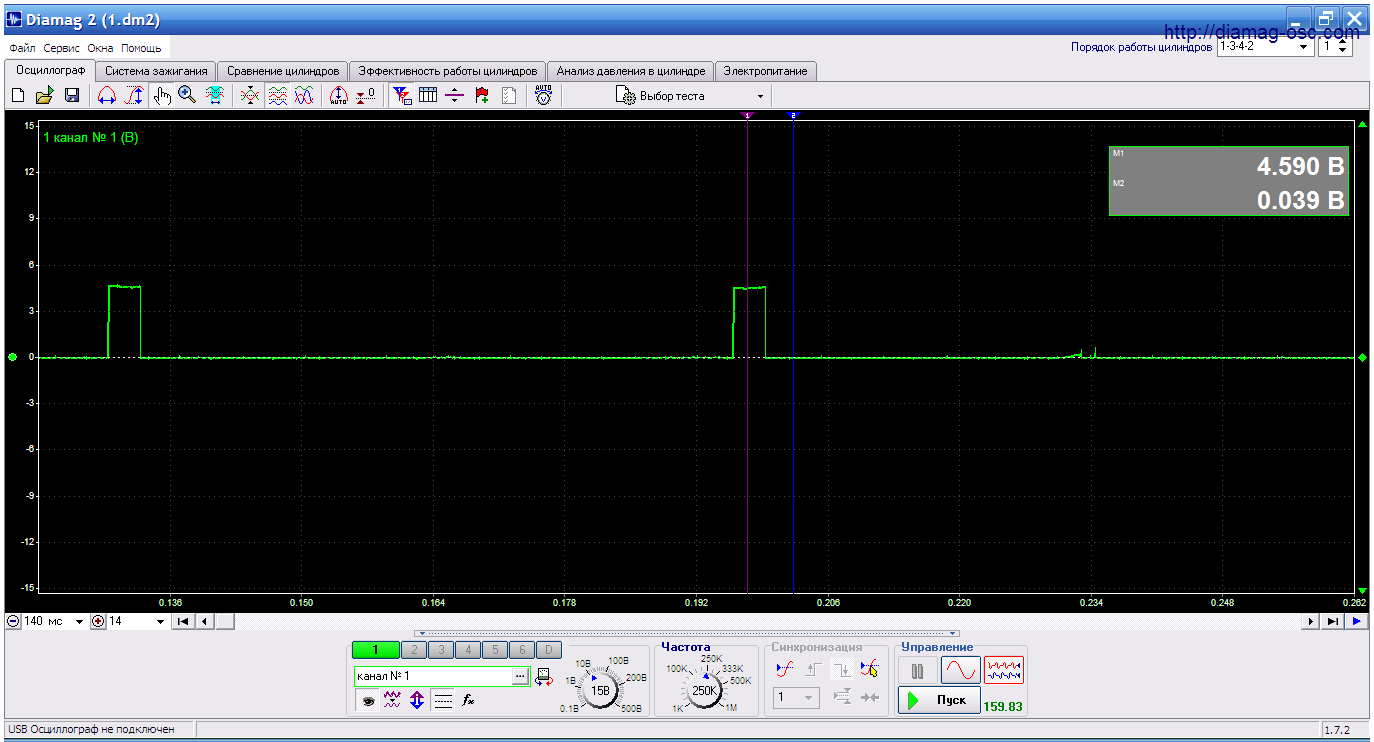
Task: Click the 250K frequency knob
Action: (x=705, y=690)
